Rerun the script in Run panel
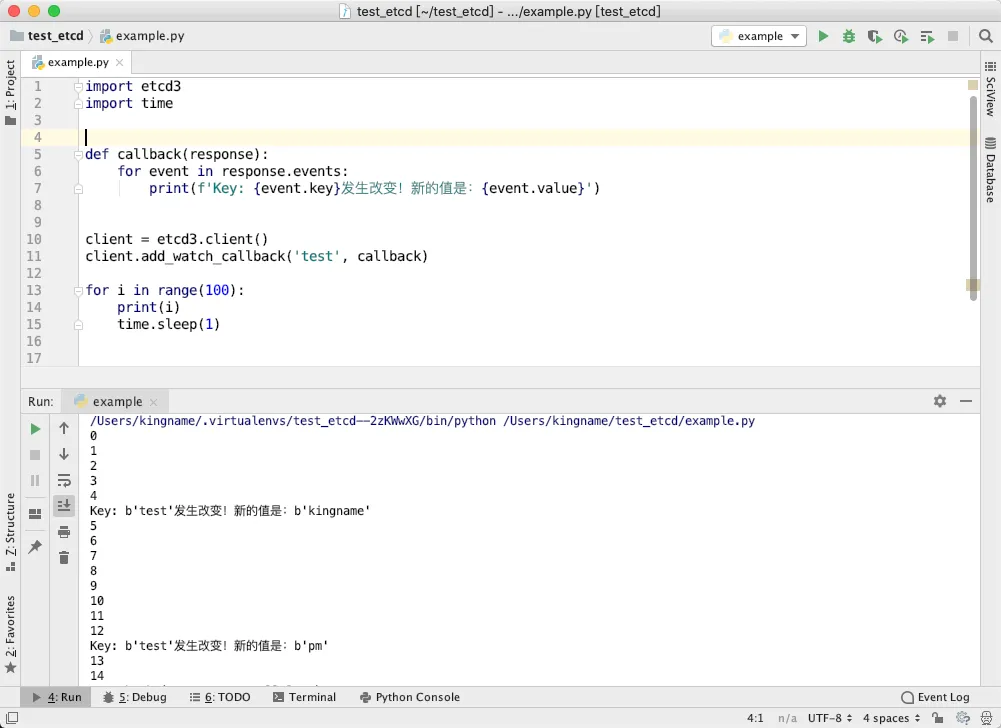This screenshot has height=728, width=1001. (35, 429)
